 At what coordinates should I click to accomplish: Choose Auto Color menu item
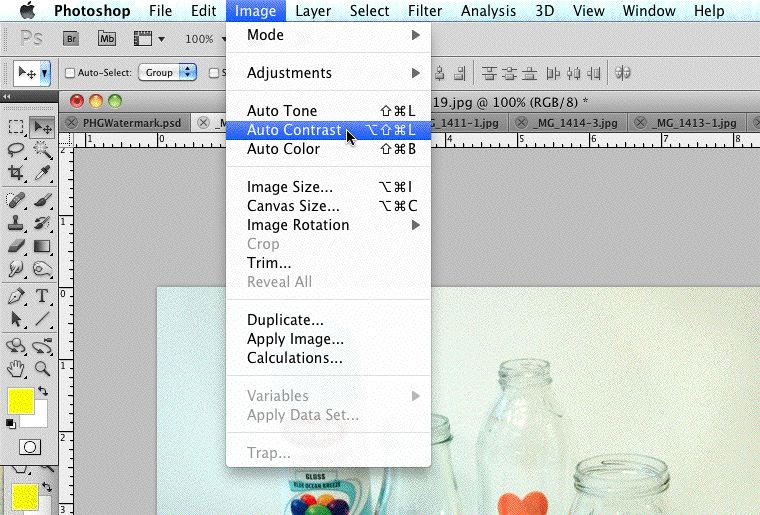328,149
